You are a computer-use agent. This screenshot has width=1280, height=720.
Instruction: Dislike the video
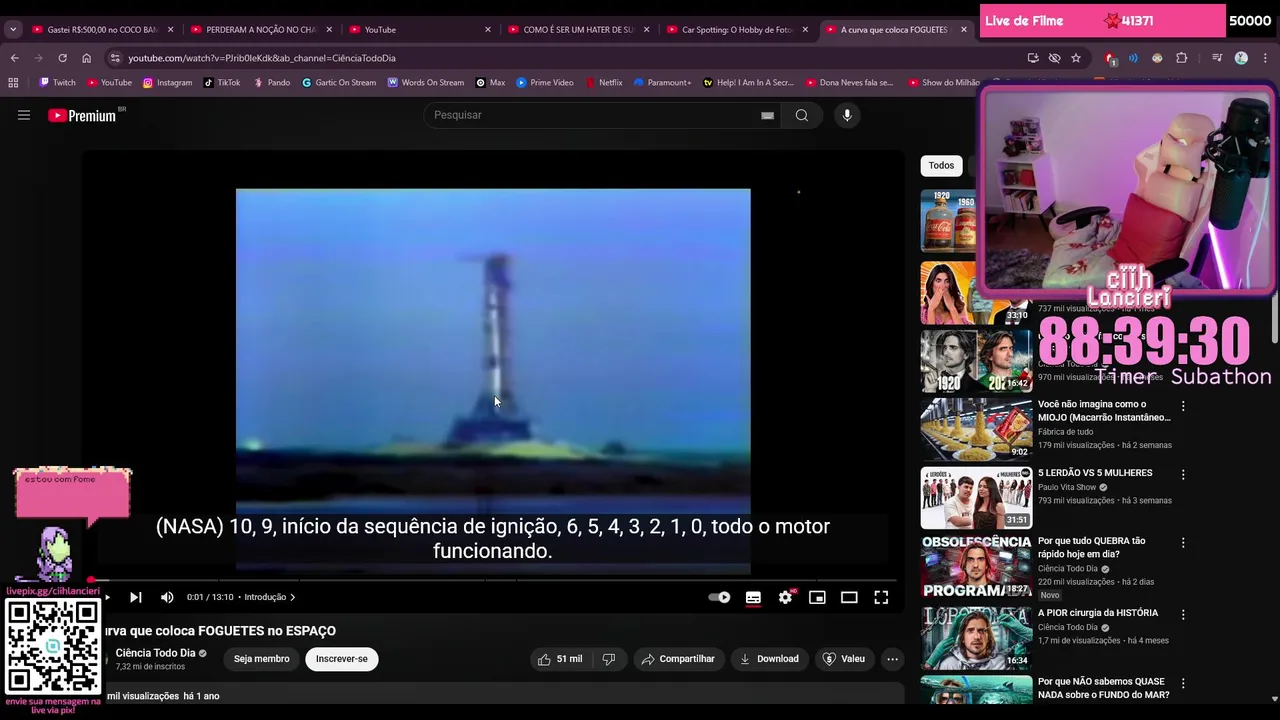pyautogui.click(x=608, y=659)
